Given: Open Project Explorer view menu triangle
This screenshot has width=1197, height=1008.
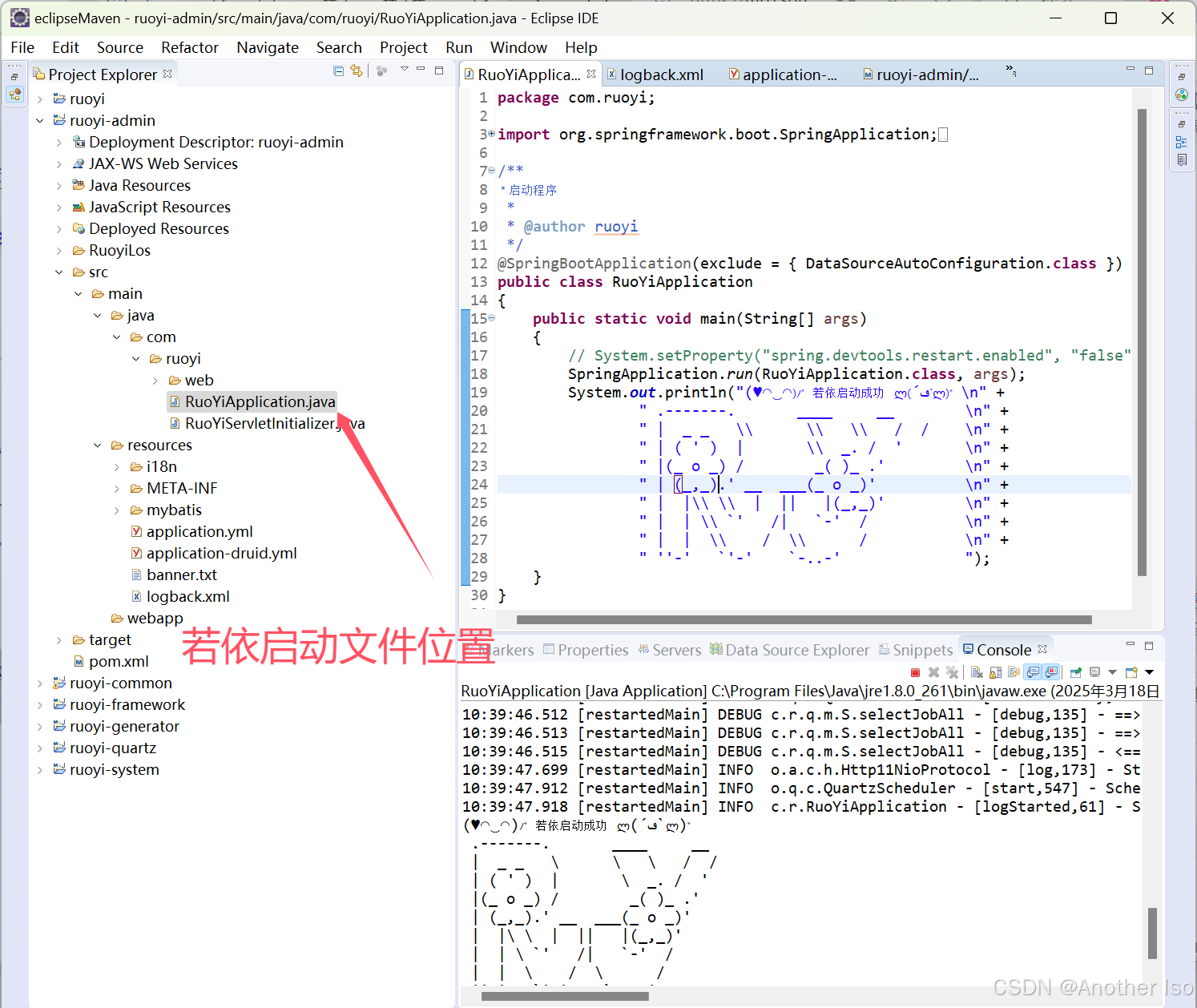Looking at the screenshot, I should click(x=405, y=70).
